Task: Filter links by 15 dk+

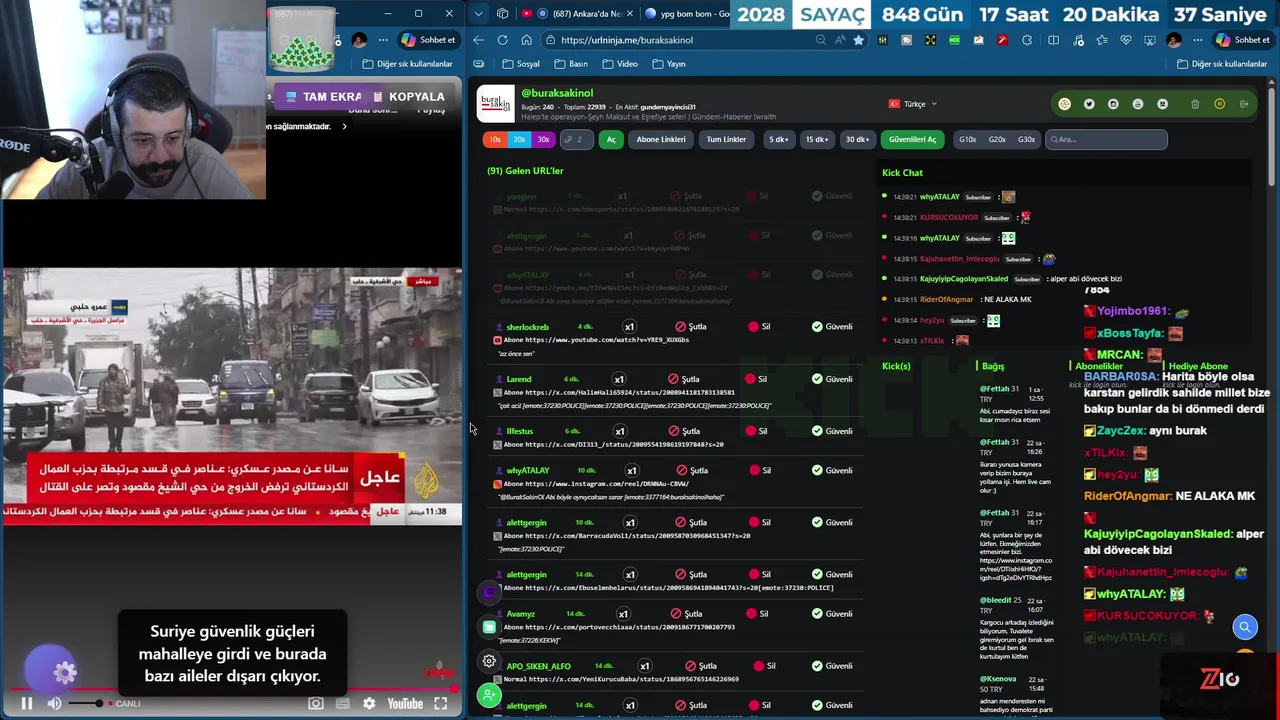Action: point(817,139)
